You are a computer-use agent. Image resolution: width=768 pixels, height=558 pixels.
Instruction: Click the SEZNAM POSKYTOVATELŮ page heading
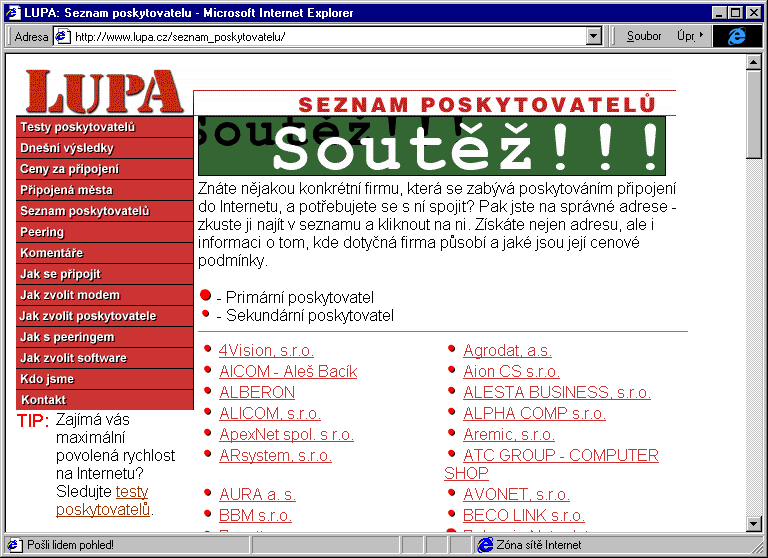[x=477, y=104]
